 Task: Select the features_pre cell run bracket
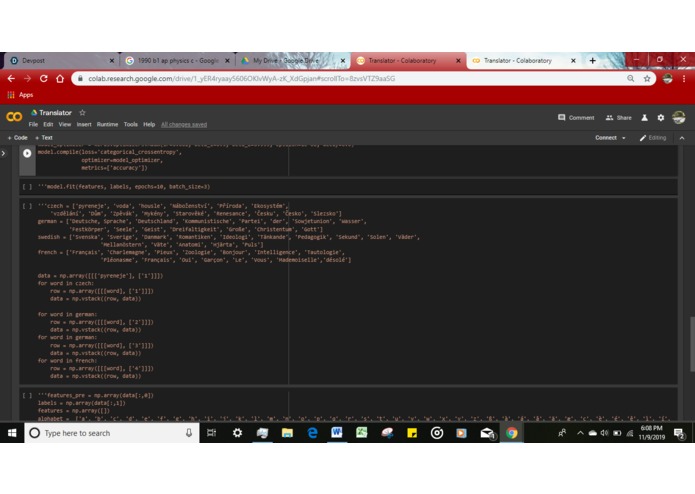27,395
